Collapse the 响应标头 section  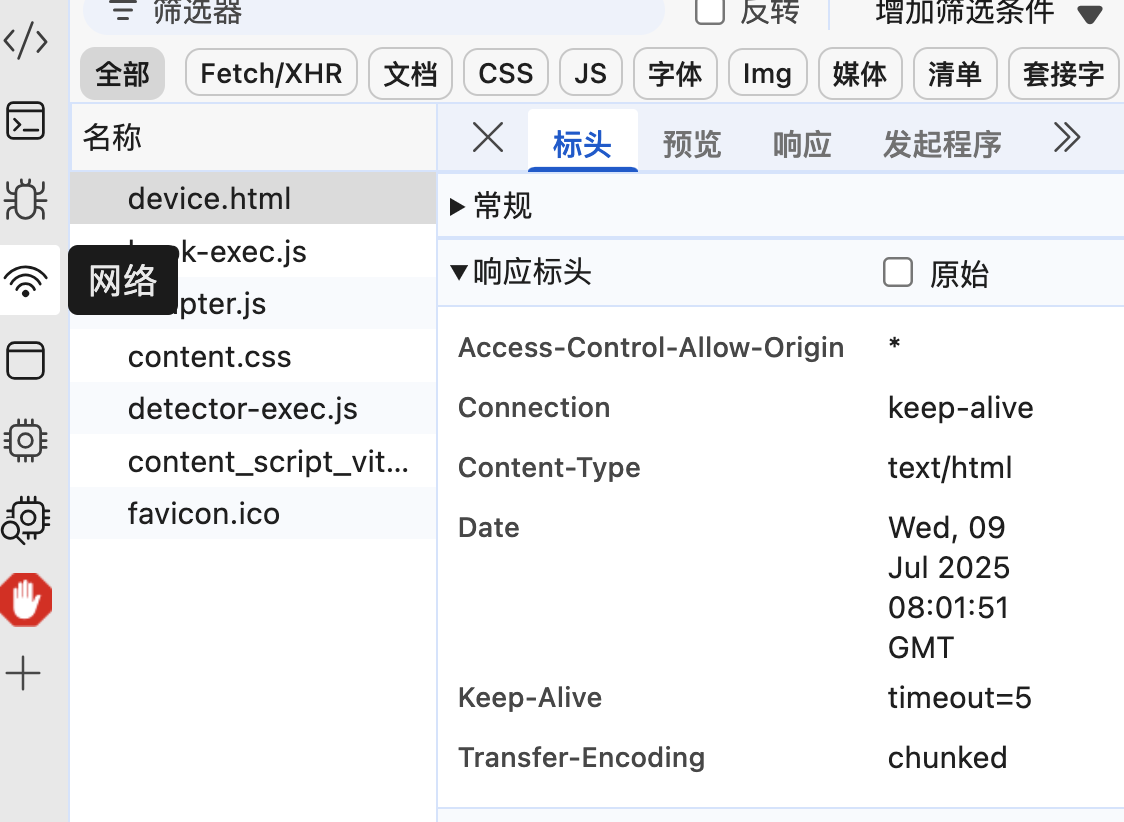coord(459,272)
